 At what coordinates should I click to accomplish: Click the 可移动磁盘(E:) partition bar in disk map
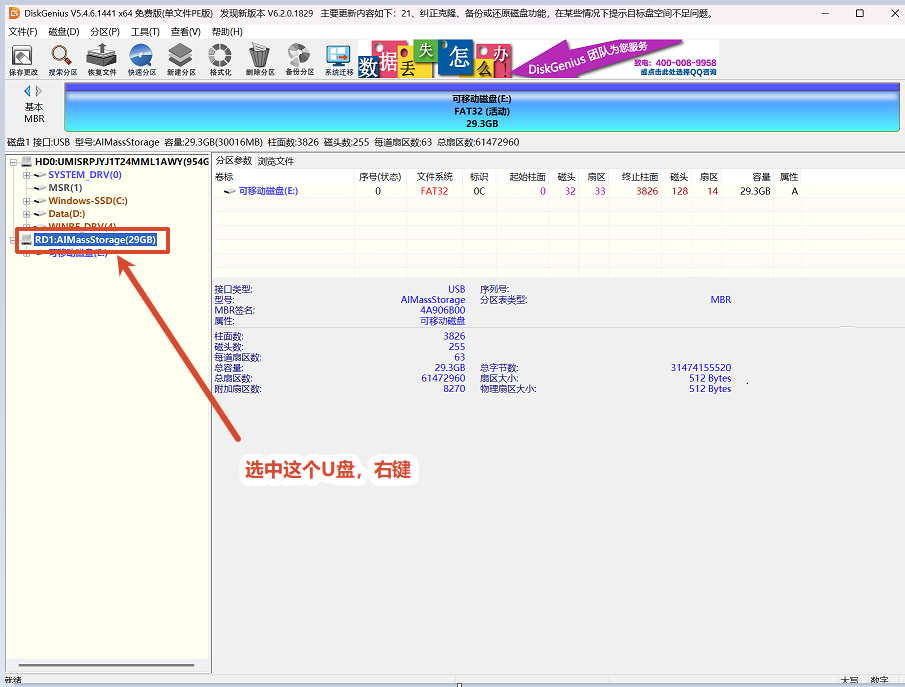click(x=482, y=107)
